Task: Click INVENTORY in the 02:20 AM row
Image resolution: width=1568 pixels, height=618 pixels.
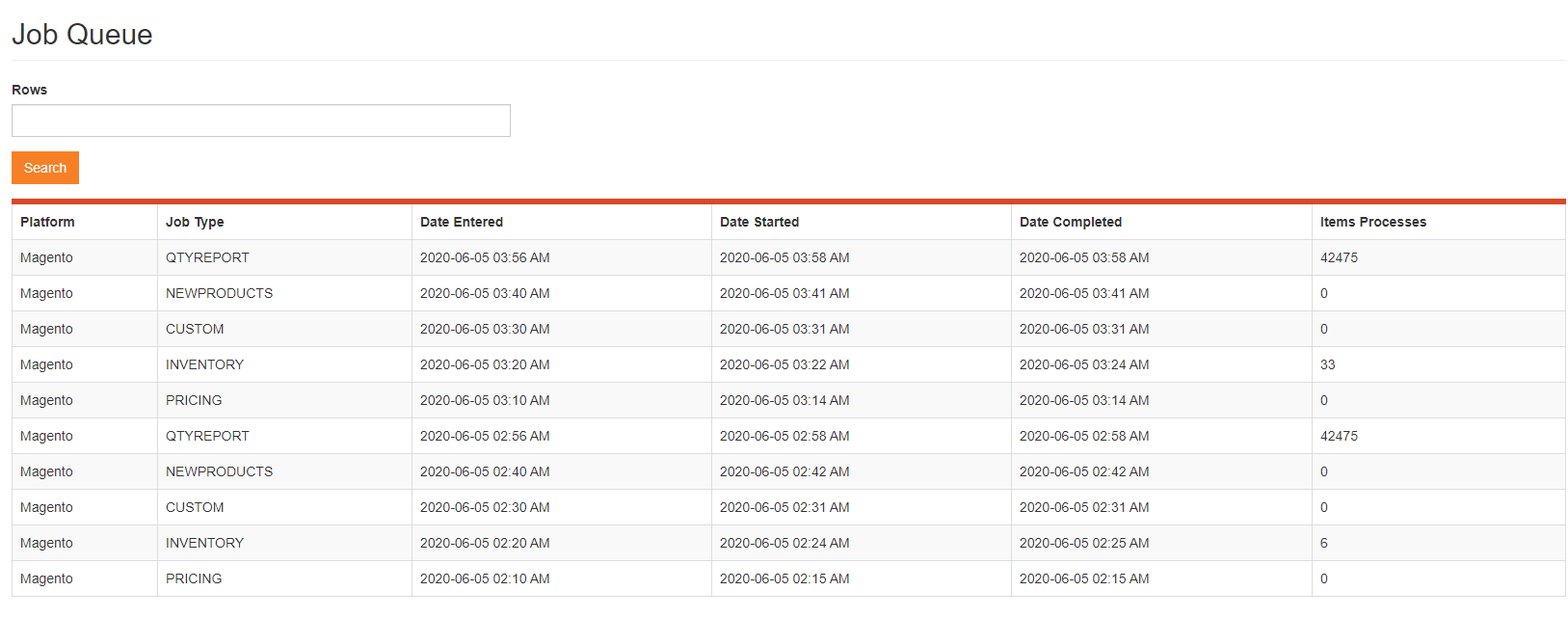Action: pos(204,543)
